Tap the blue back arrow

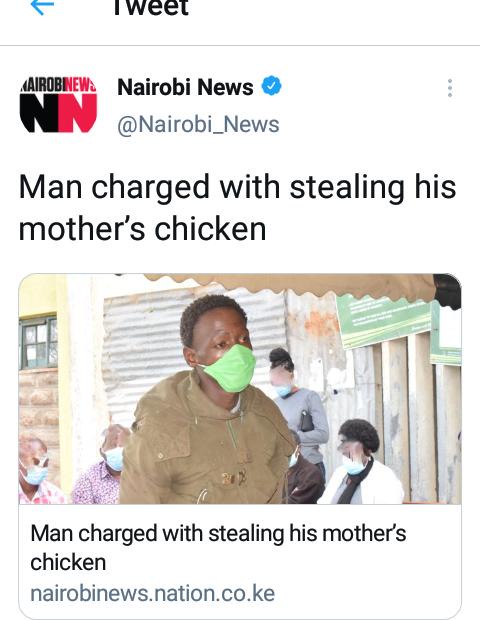(x=42, y=6)
